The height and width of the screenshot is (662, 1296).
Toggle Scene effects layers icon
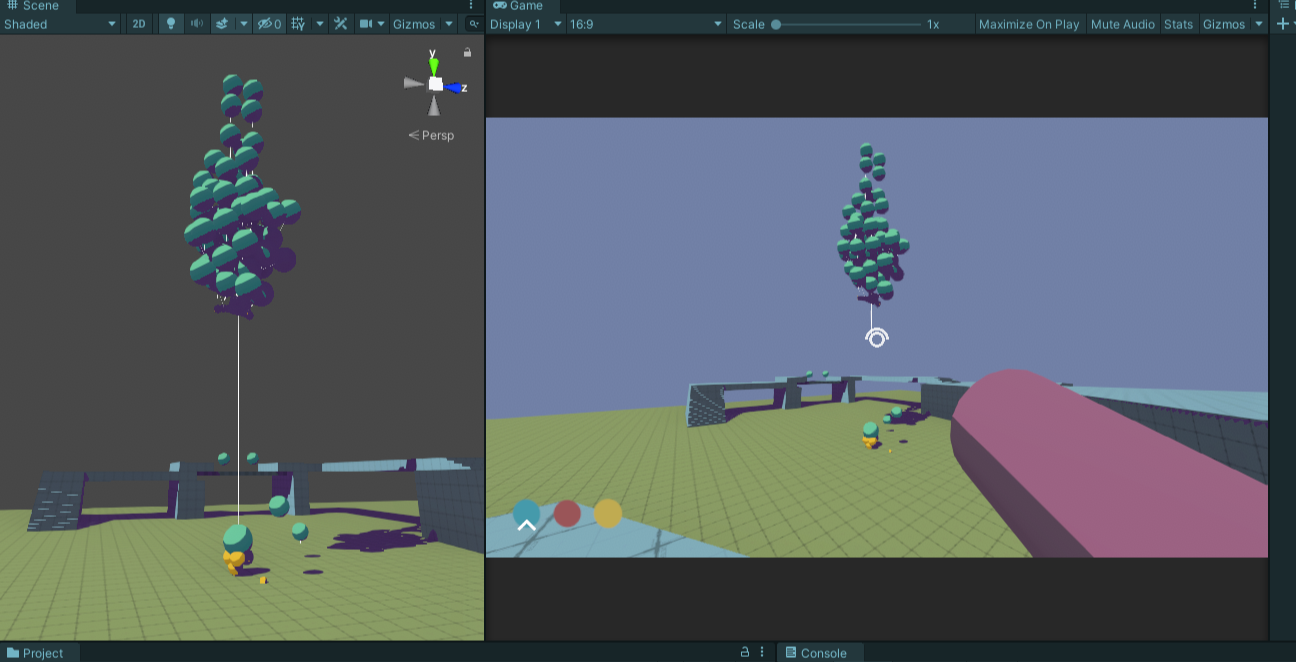[x=223, y=24]
